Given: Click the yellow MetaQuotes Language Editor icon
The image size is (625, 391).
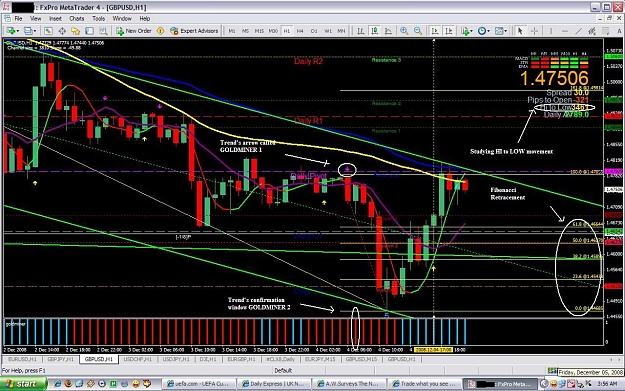Looking at the screenshot, I should pyautogui.click(x=161, y=31).
